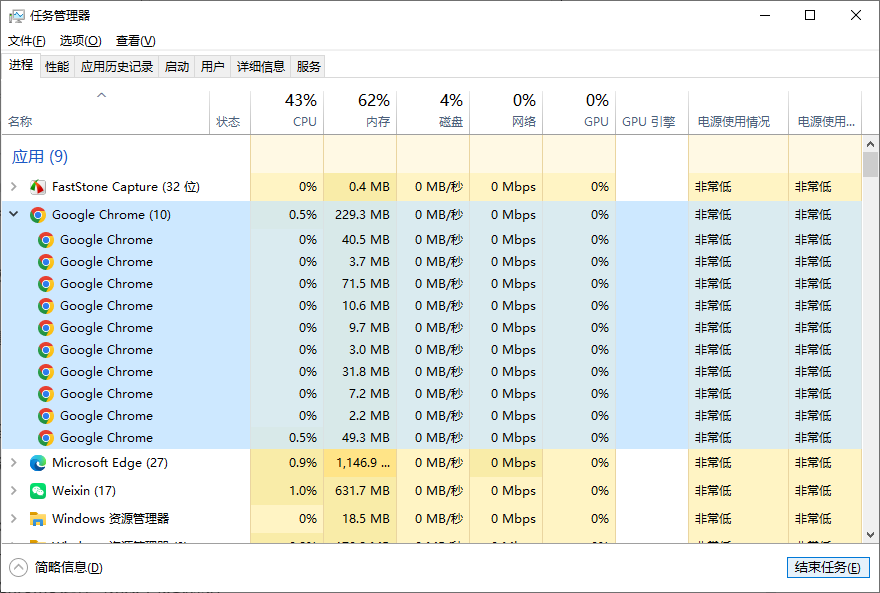This screenshot has width=880, height=593.
Task: Click the FastStone Capture app icon
Action: click(x=37, y=187)
